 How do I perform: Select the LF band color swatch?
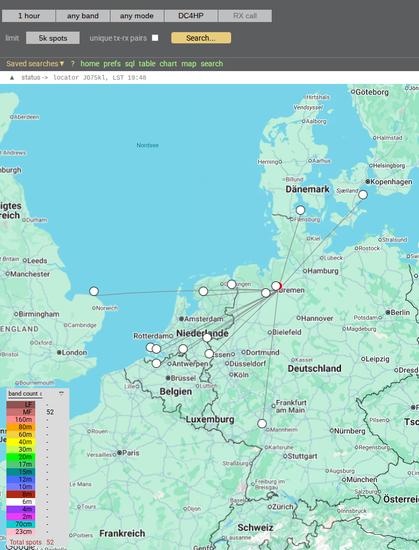[21, 405]
